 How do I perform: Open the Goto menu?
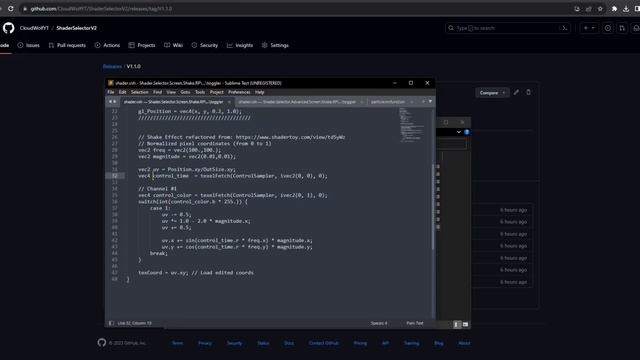pos(185,92)
